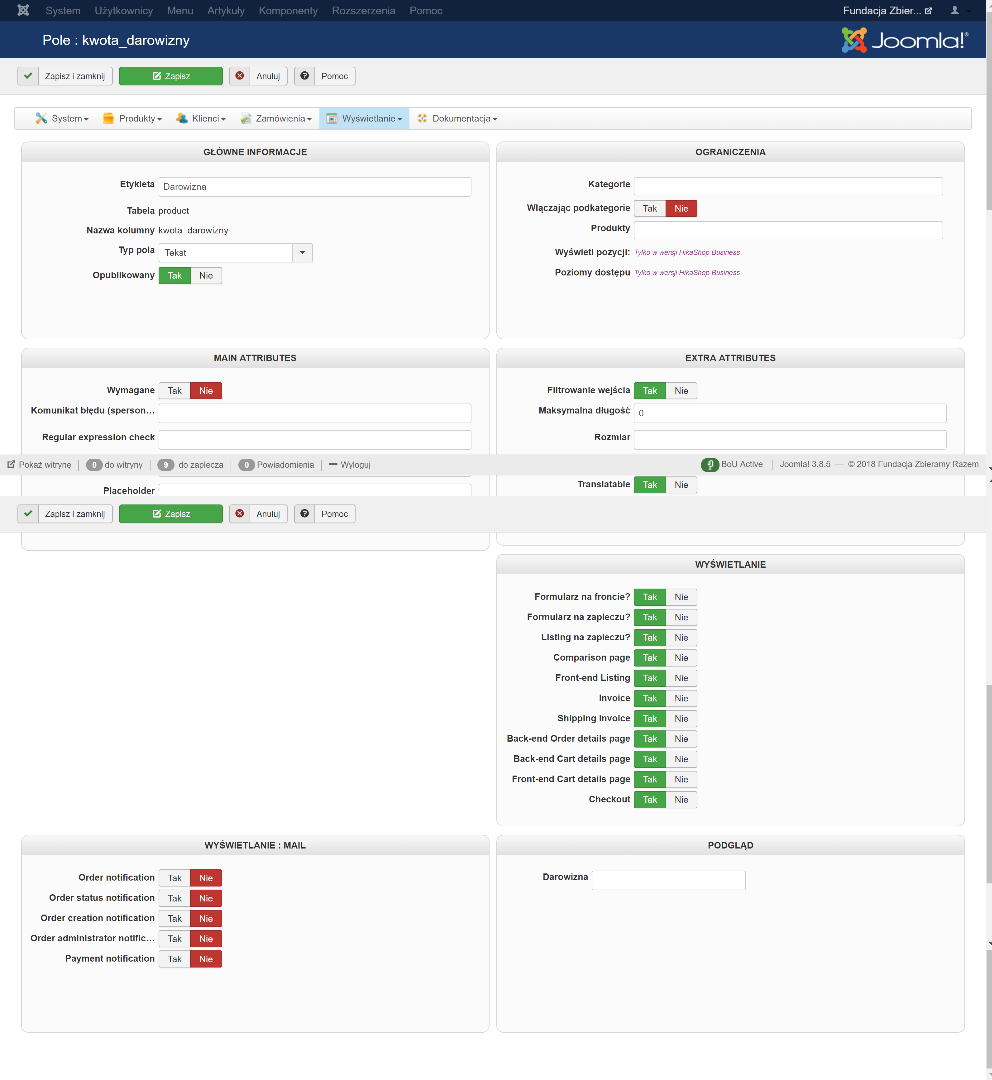Viewport: 992px width, 1080px height.
Task: Open the top bar System menu
Action: pyautogui.click(x=63, y=10)
